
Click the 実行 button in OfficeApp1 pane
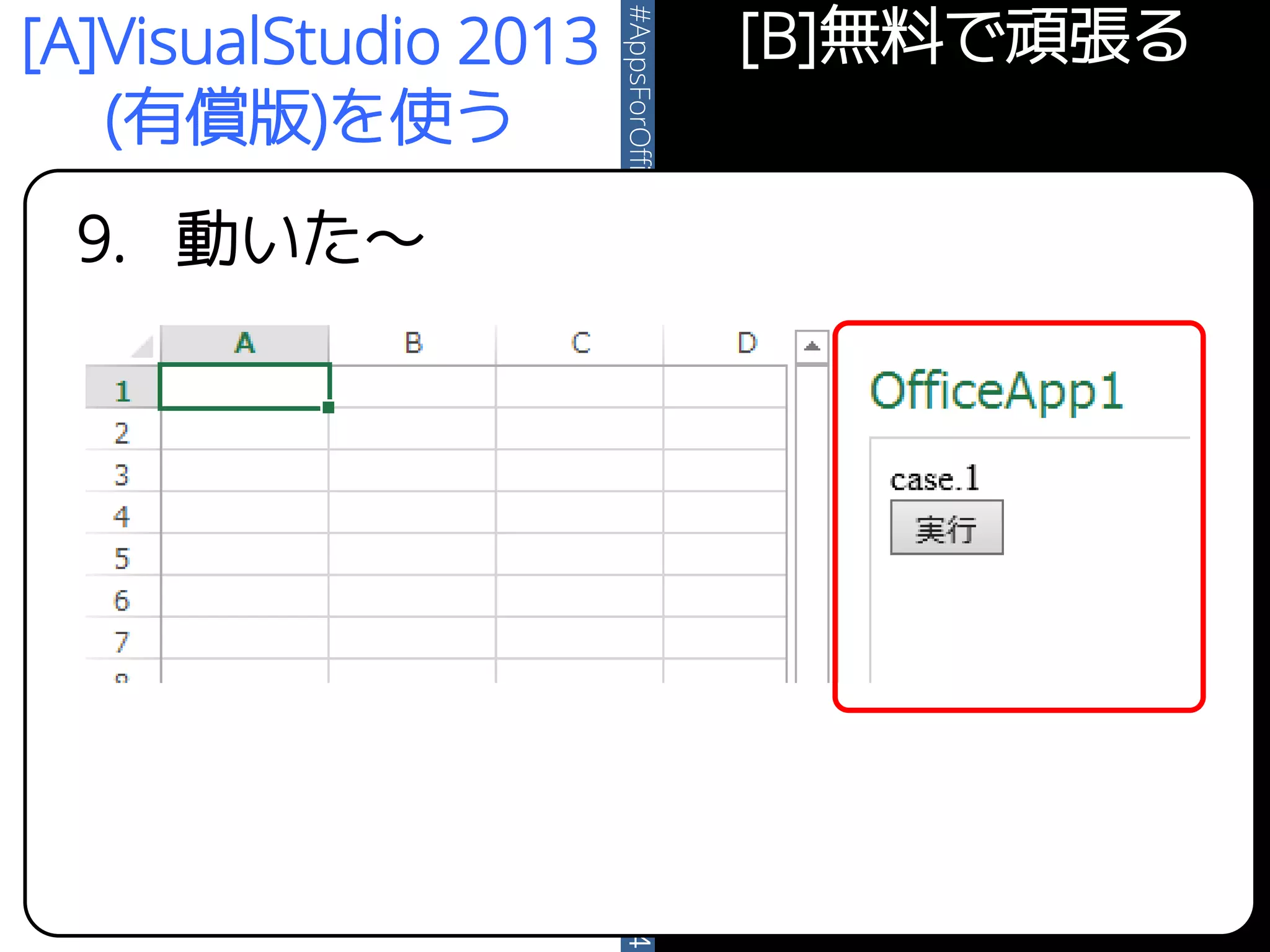click(946, 527)
